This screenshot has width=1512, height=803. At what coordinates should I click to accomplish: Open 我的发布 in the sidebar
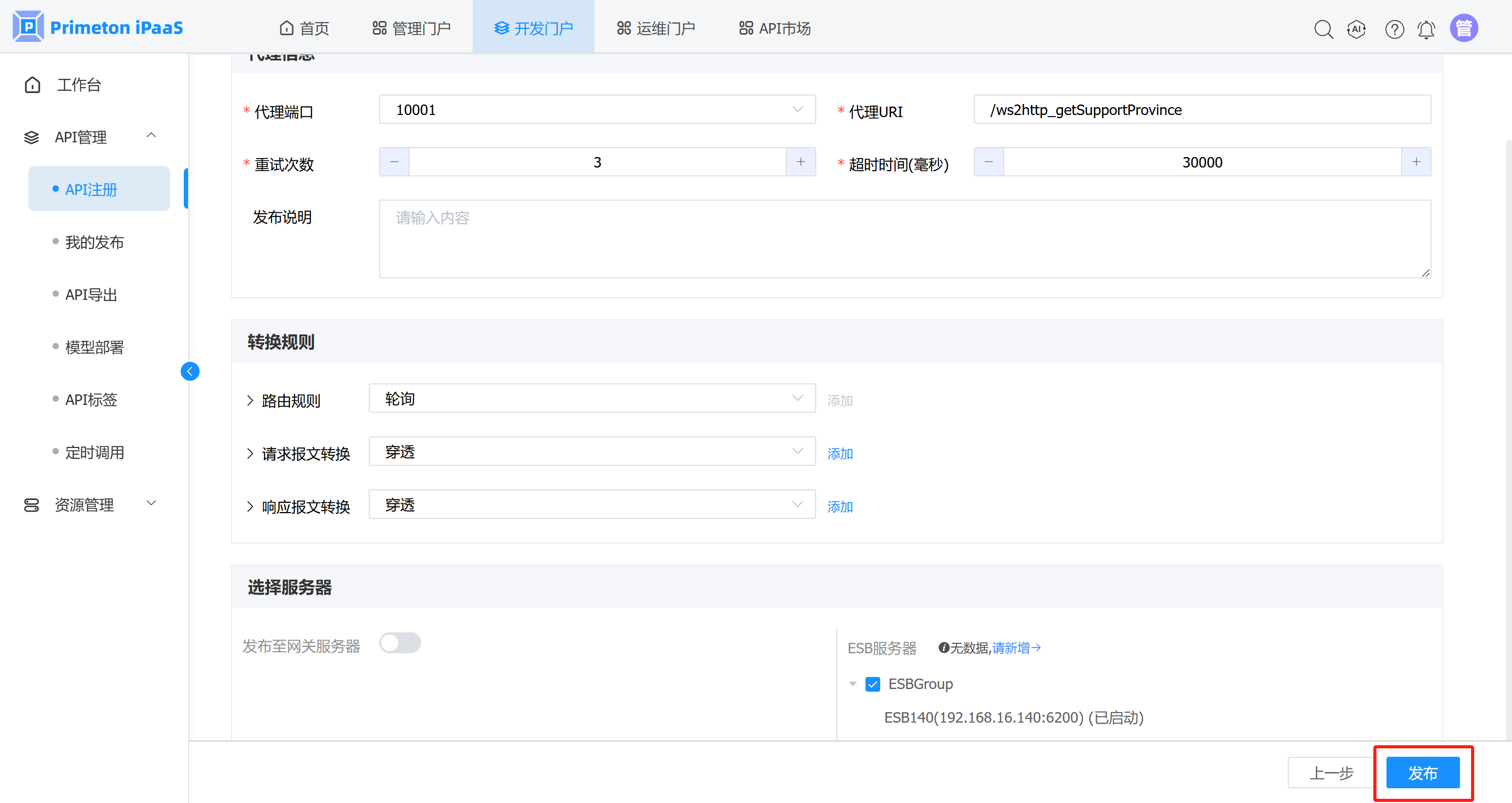[95, 242]
